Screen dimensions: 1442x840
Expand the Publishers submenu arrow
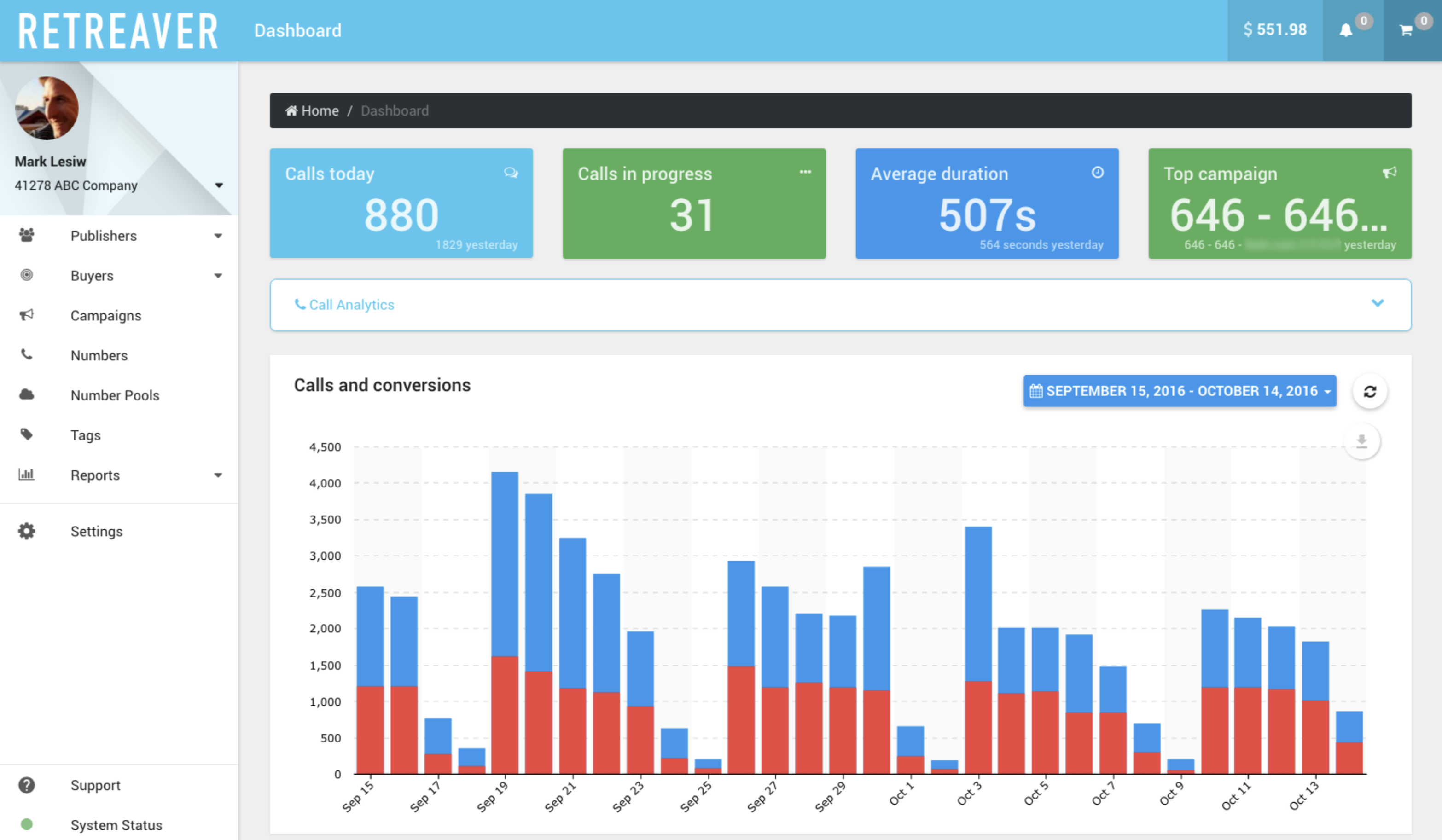pos(218,236)
